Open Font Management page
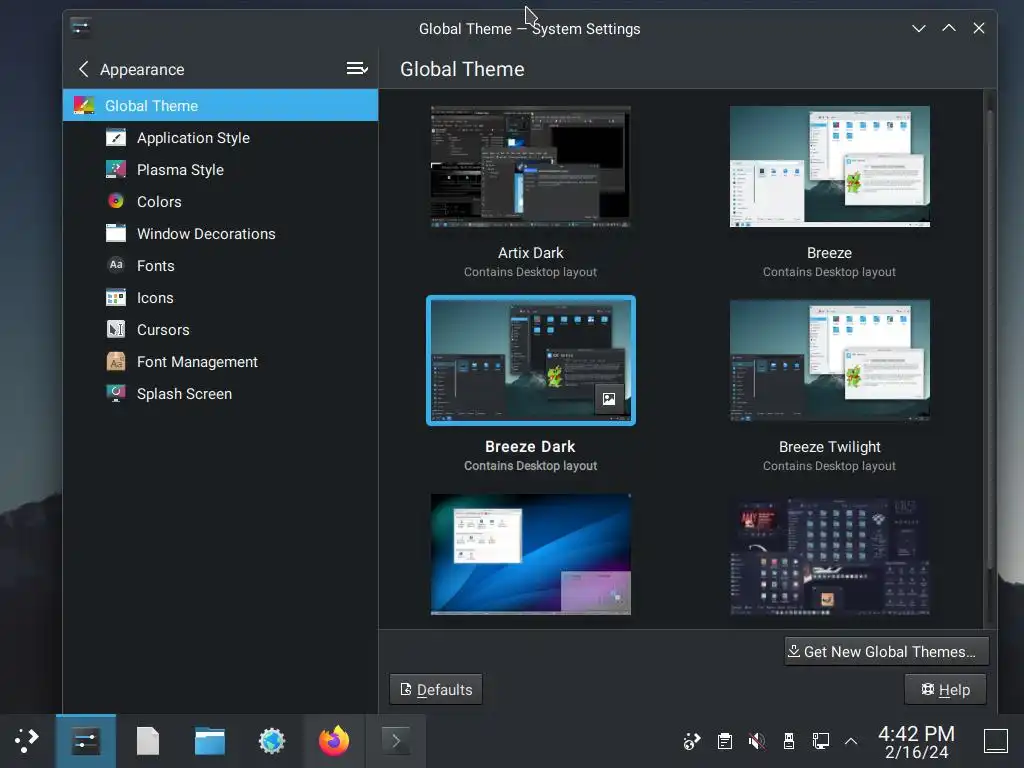Viewport: 1024px width, 768px height. pyautogui.click(x=220, y=362)
